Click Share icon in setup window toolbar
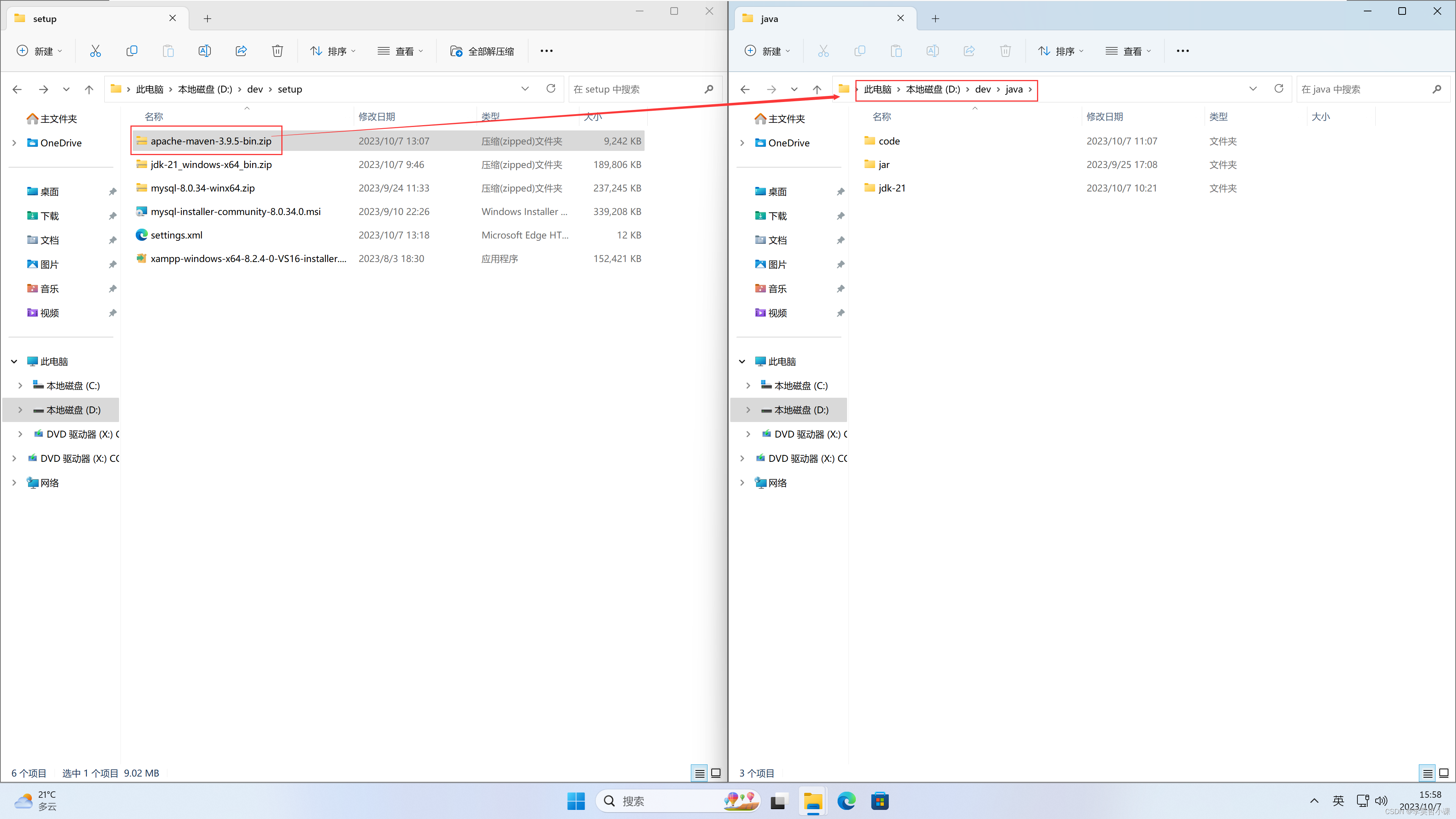Image resolution: width=1456 pixels, height=819 pixels. point(242,51)
